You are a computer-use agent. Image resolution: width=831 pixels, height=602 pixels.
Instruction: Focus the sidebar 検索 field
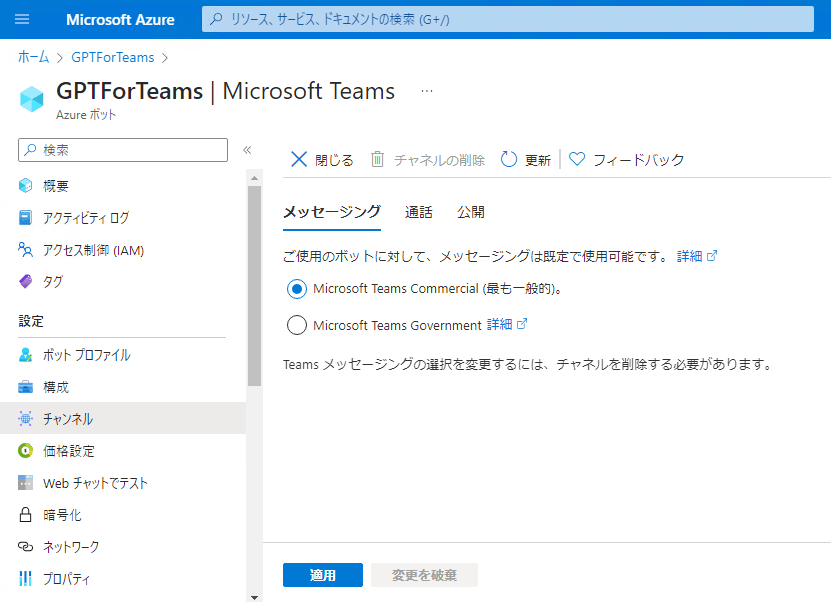pos(123,150)
